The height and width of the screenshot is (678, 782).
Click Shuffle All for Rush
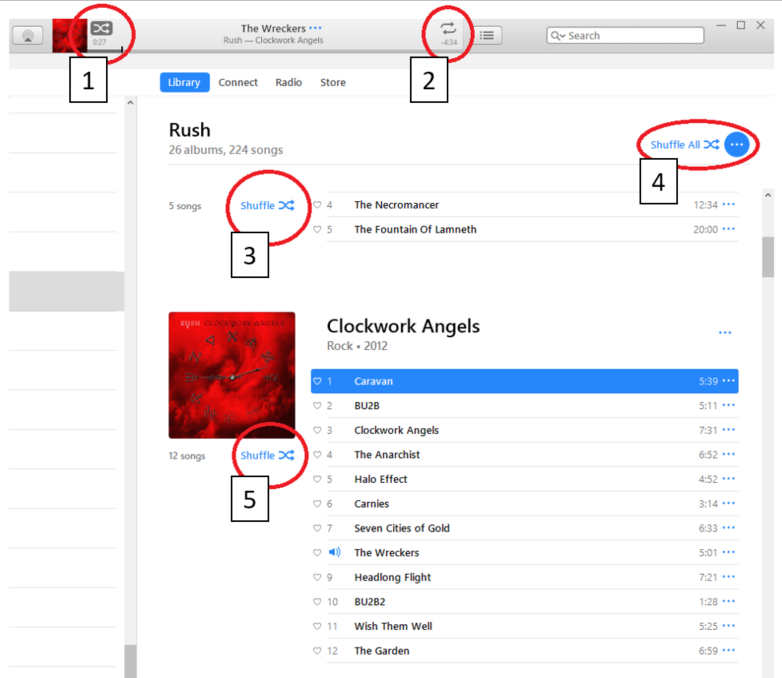[x=684, y=145]
